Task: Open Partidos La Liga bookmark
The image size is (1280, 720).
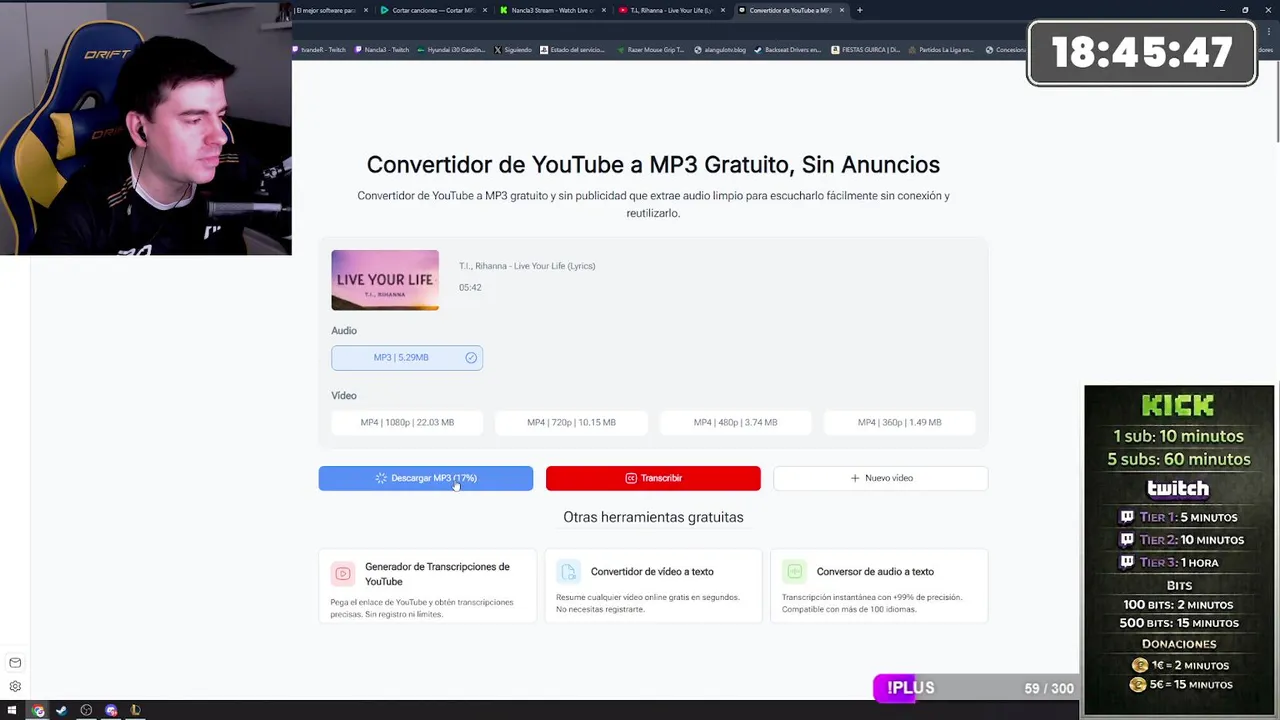Action: coord(941,50)
